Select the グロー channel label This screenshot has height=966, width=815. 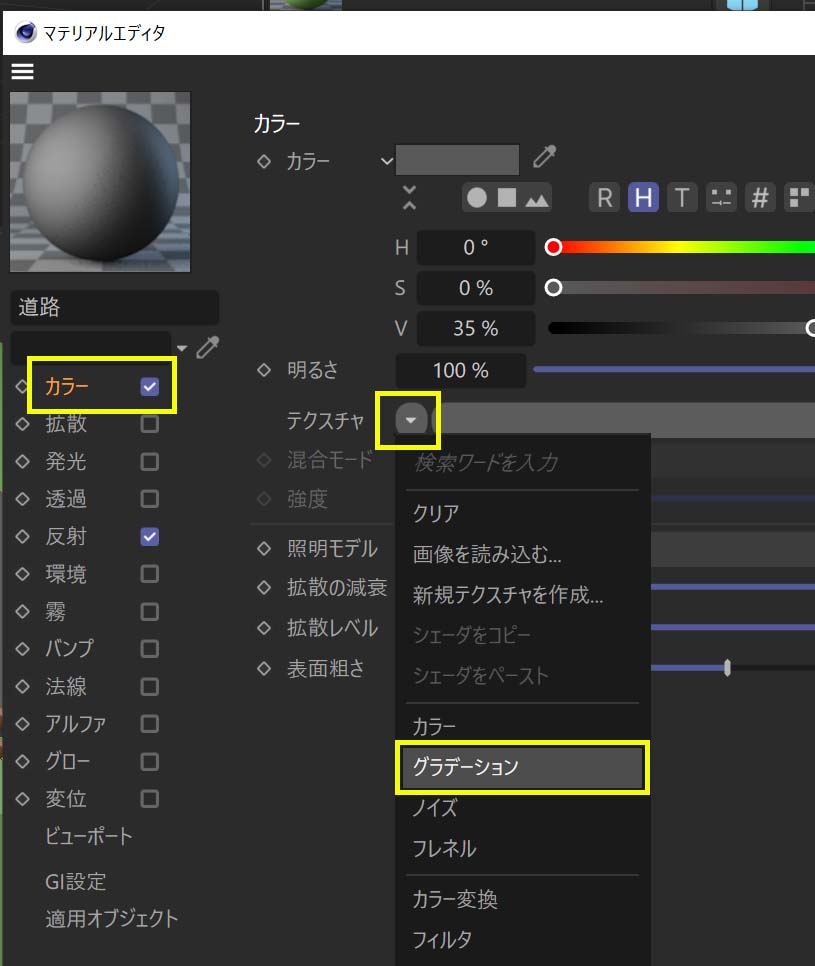(68, 761)
